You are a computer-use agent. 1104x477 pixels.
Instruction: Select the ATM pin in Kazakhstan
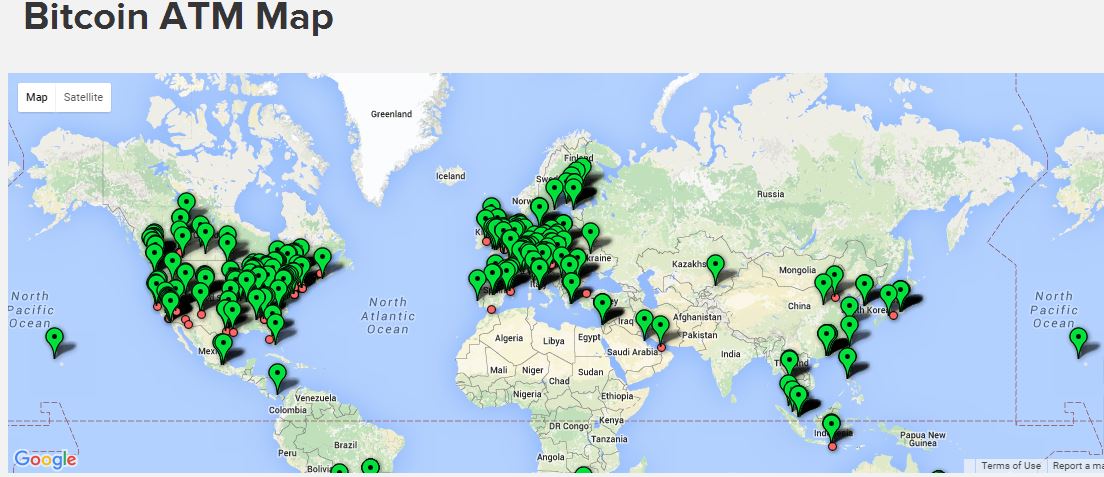[x=715, y=269]
